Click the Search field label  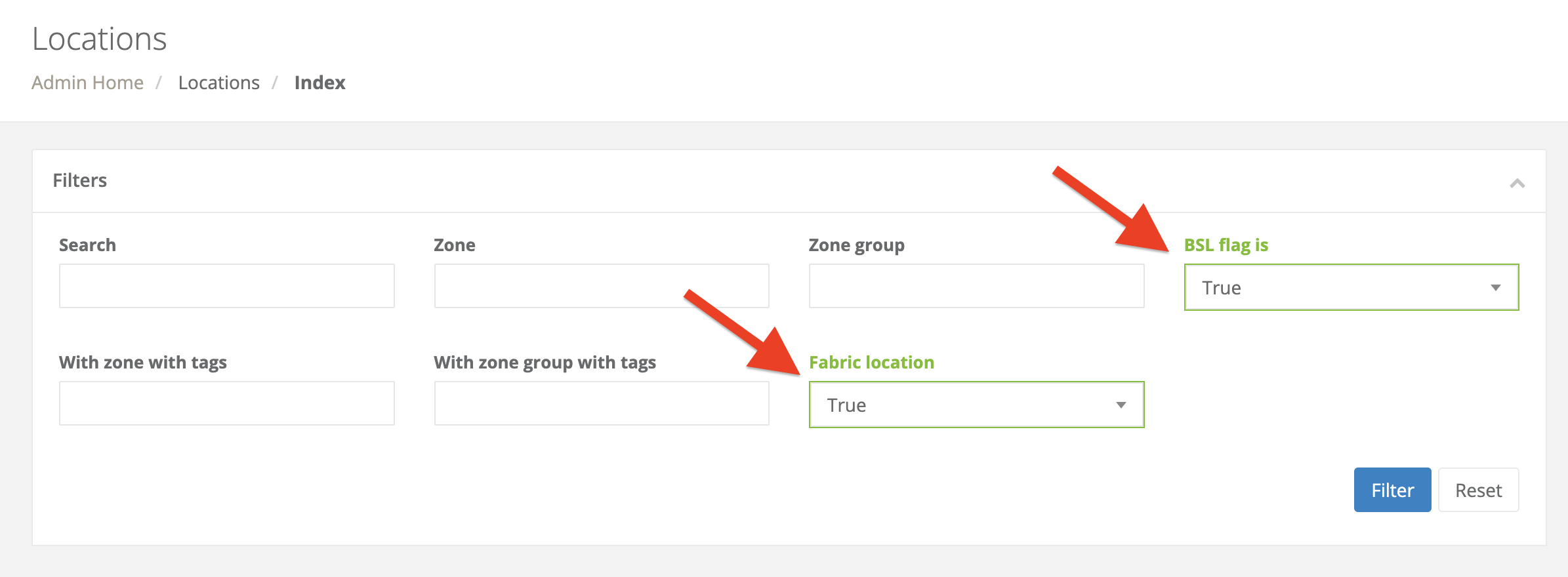[87, 245]
